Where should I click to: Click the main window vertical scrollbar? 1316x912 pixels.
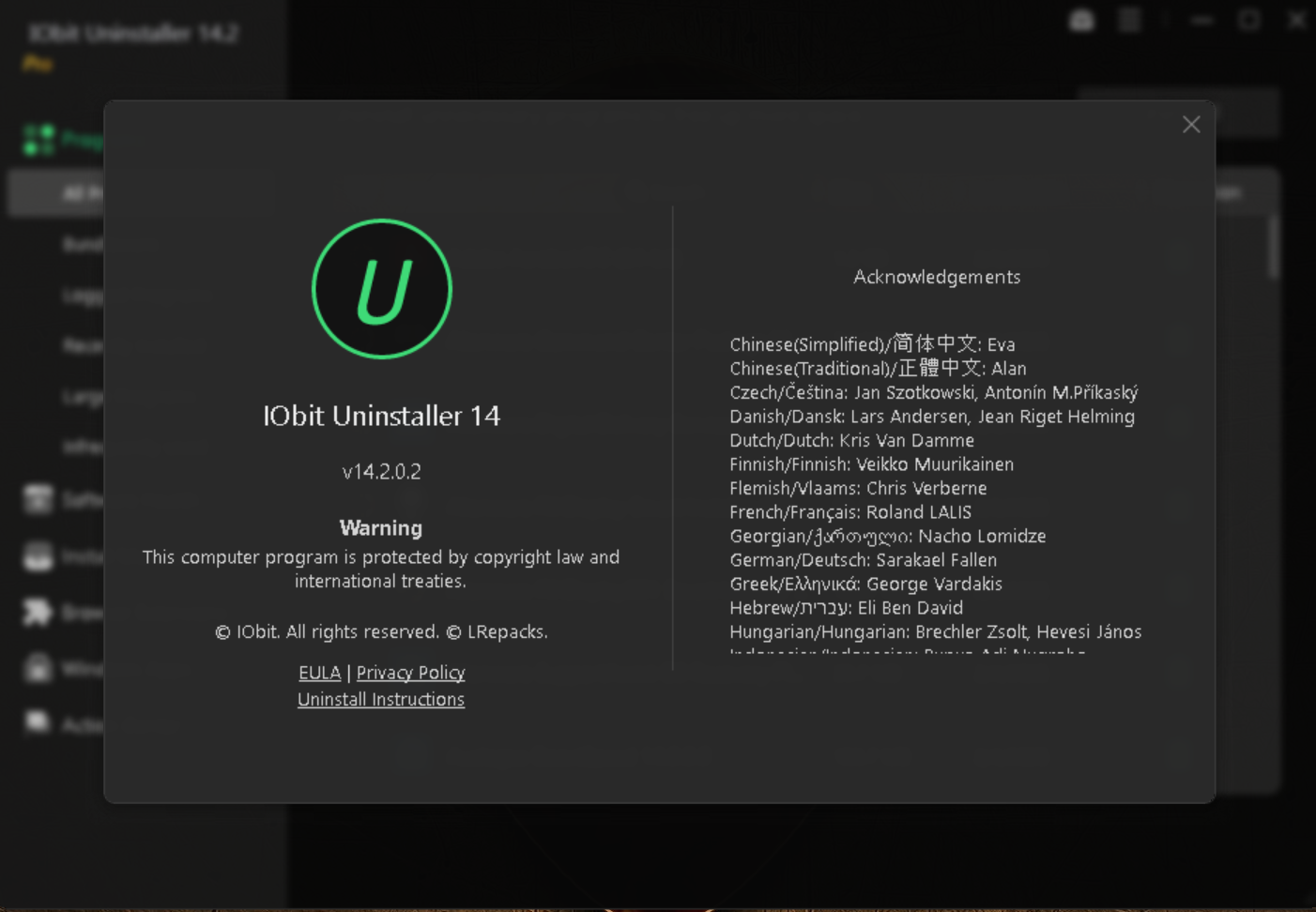[1274, 248]
